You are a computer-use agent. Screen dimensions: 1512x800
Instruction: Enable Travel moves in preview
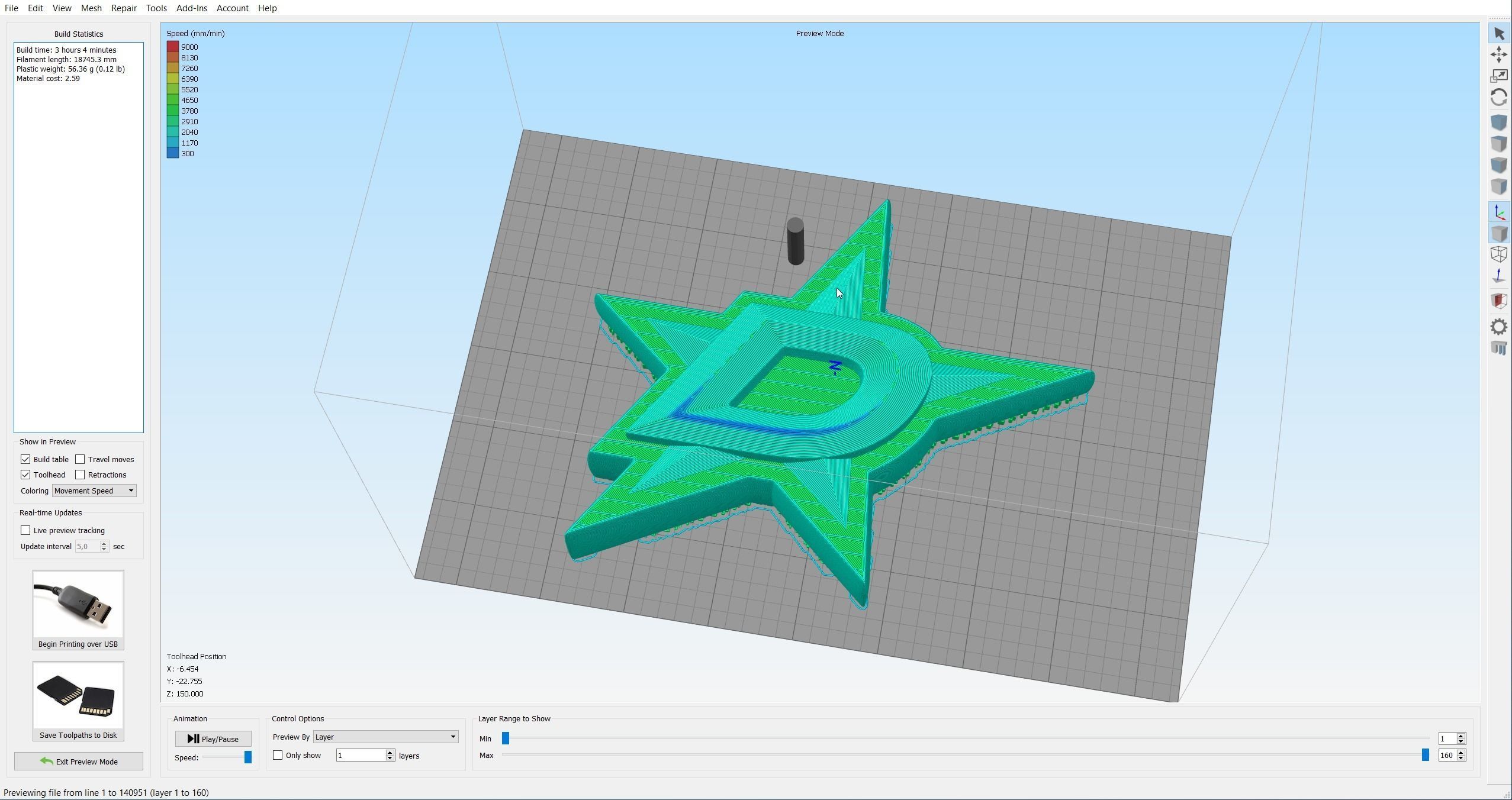(x=81, y=459)
